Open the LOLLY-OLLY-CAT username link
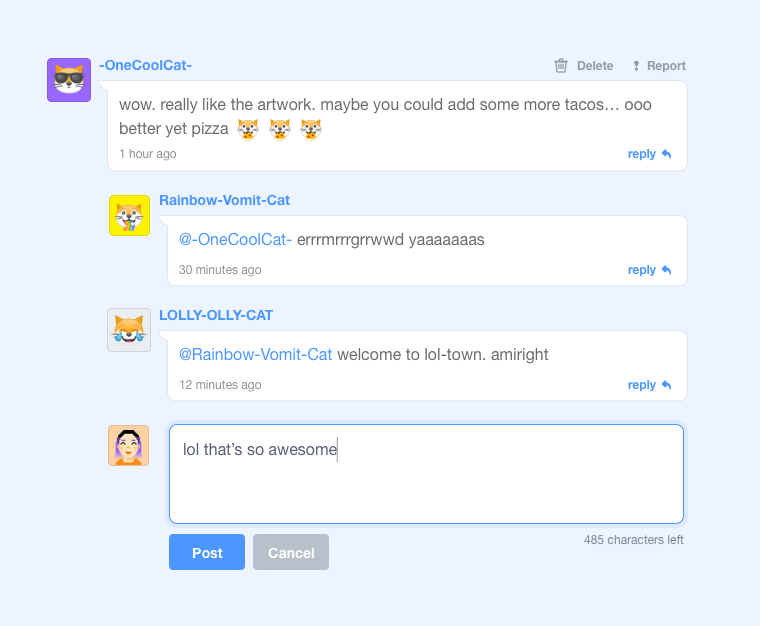The height and width of the screenshot is (626, 760). click(216, 315)
